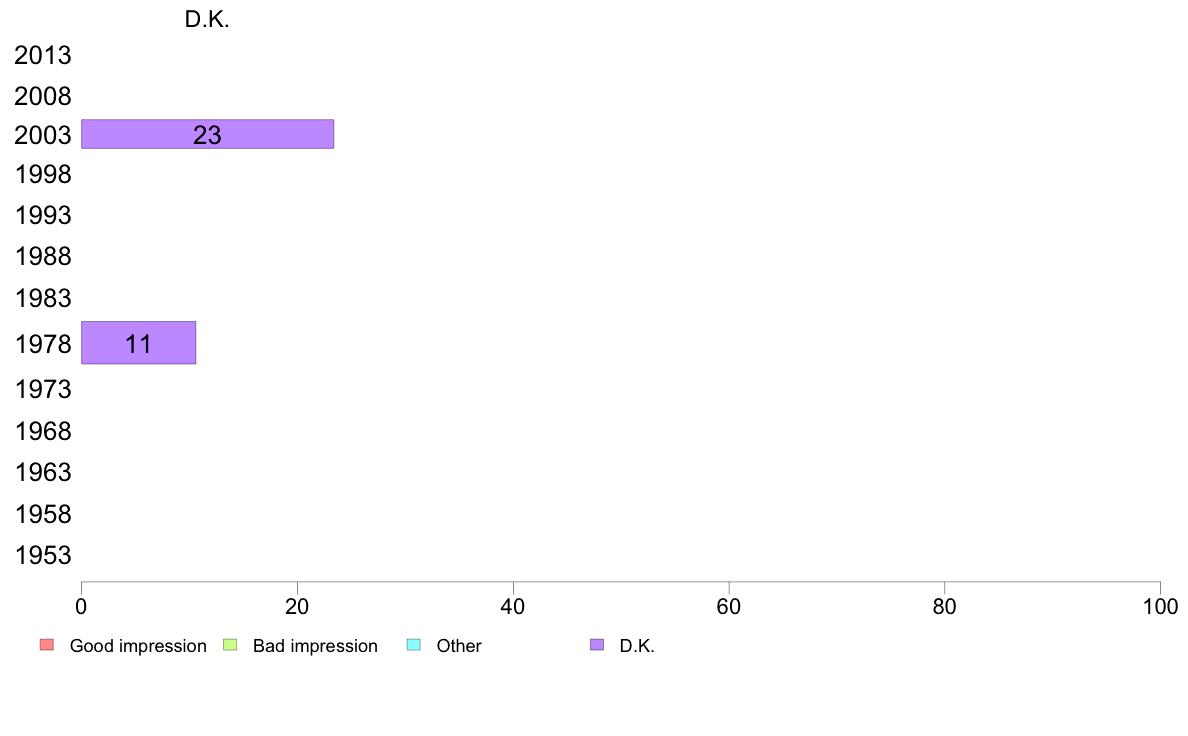The width and height of the screenshot is (1188, 736).
Task: Click the D.K. legend label text
Action: click(637, 646)
